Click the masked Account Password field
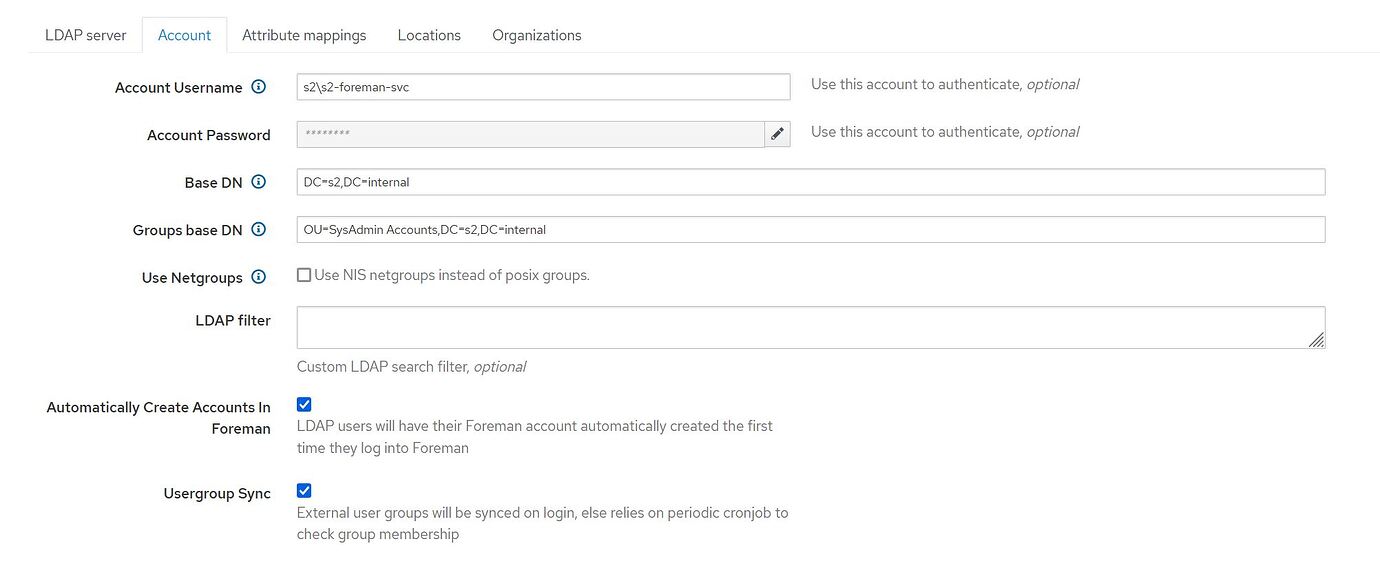1380x576 pixels. [x=530, y=133]
